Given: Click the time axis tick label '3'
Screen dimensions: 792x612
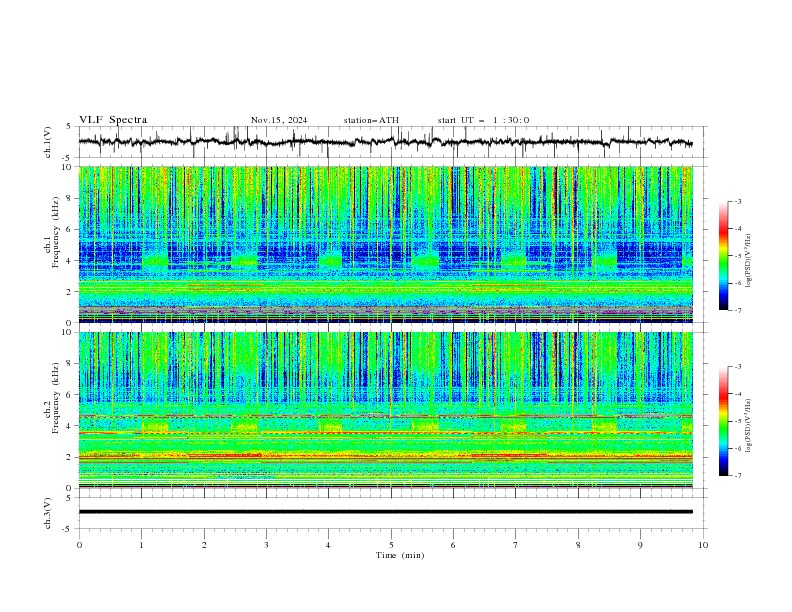Looking at the screenshot, I should (x=266, y=545).
